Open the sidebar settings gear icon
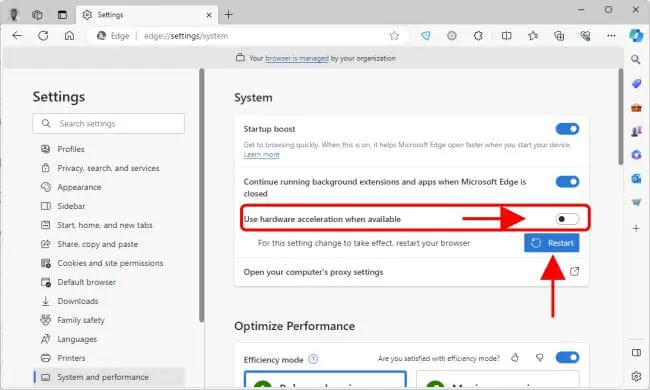Viewport: 650px width, 390px height. click(x=636, y=376)
